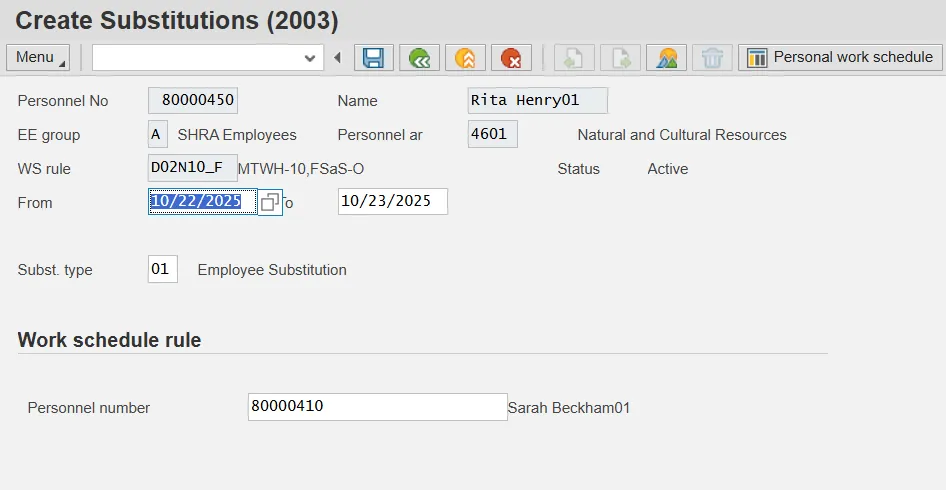This screenshot has width=946, height=490.
Task: Open the From date value help
Action: pos(270,202)
